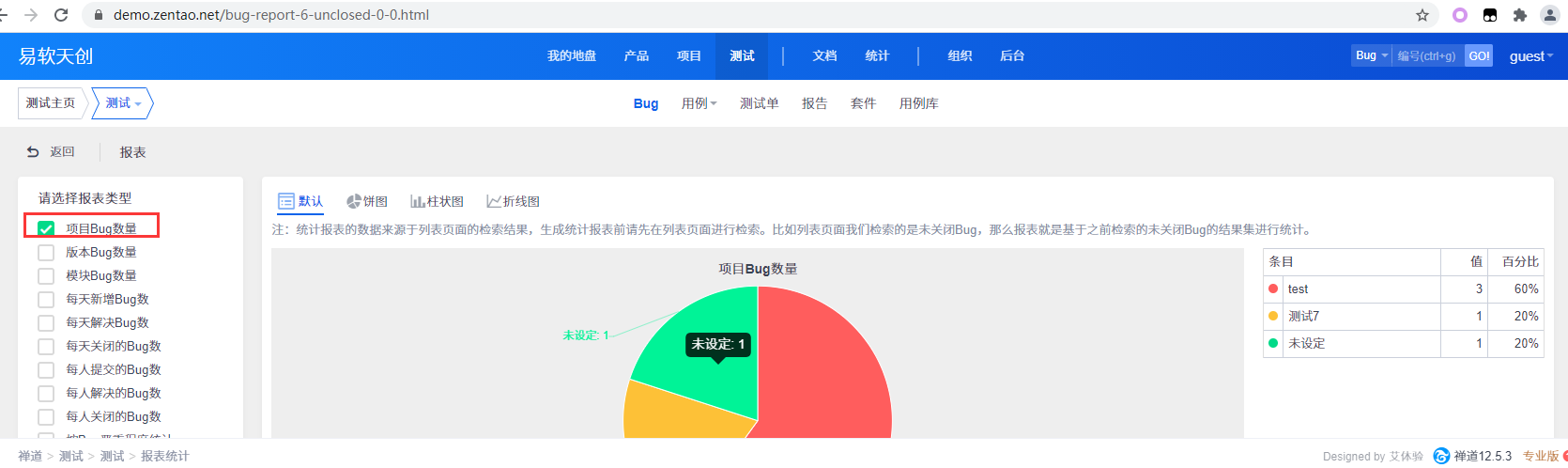Open 文档 in top navigation
The width and height of the screenshot is (1568, 468).
point(824,55)
